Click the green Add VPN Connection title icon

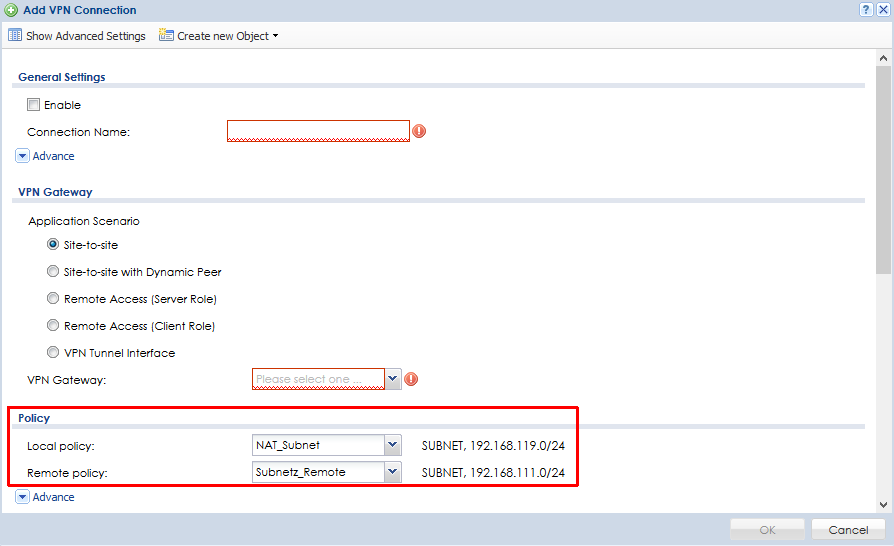(11, 10)
